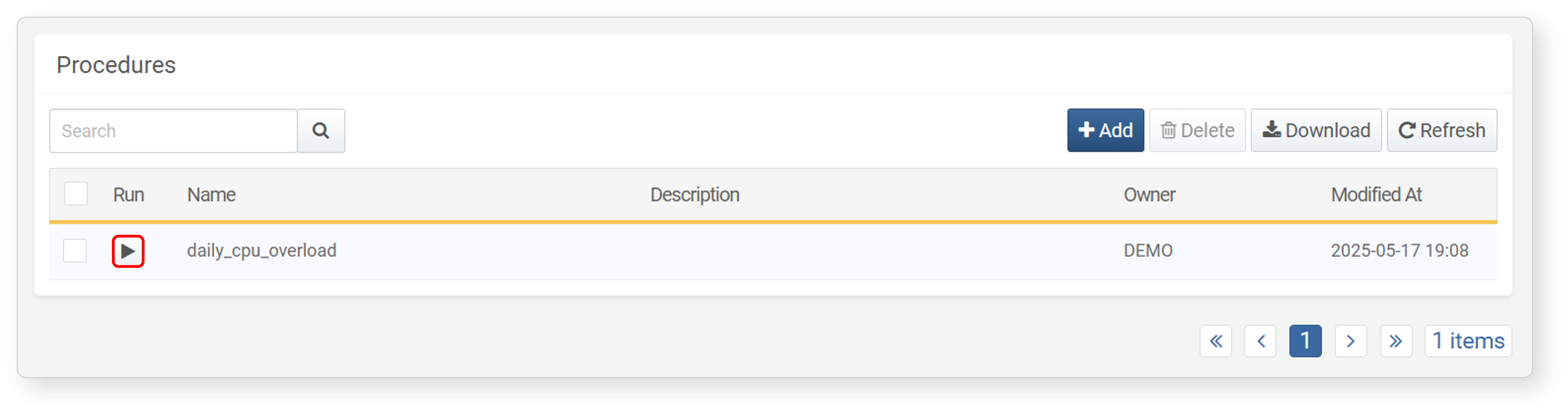This screenshot has height=413, width=1568.
Task: Download the procedures list
Action: click(x=1316, y=130)
